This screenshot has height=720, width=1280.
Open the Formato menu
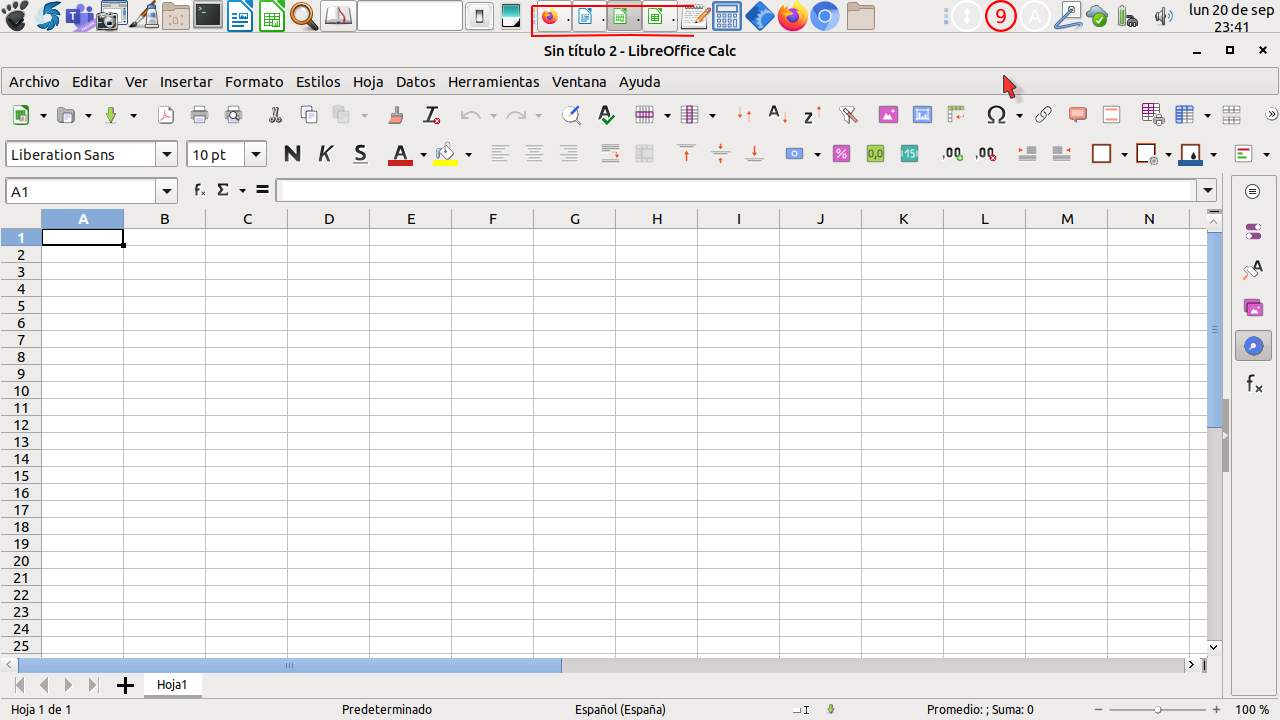coord(254,82)
